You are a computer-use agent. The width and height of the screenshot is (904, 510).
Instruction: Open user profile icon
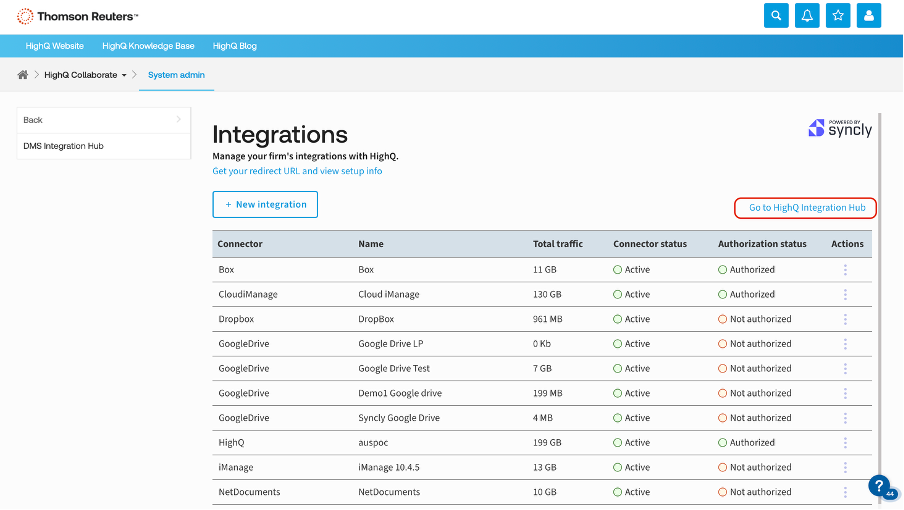[869, 16]
